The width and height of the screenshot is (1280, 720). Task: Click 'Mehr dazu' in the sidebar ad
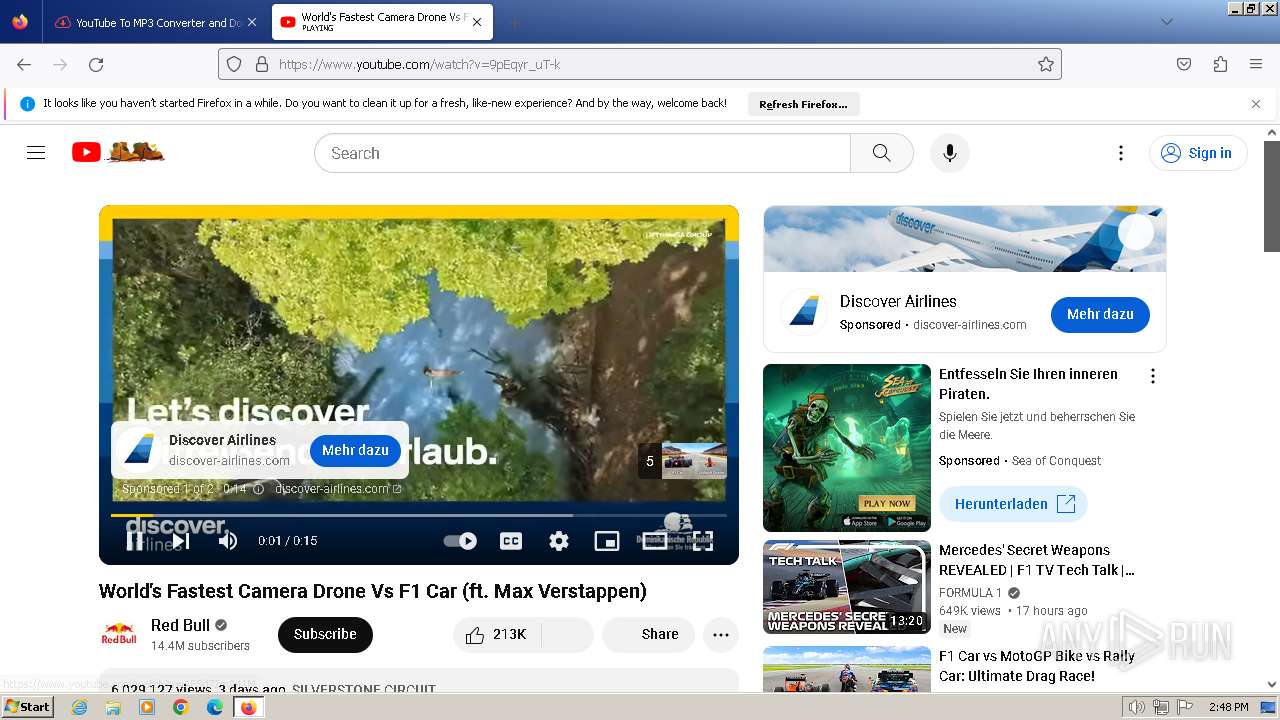1100,314
